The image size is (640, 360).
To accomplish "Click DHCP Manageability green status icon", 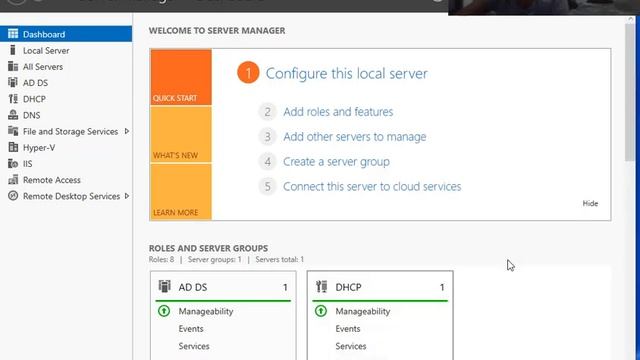I will pyautogui.click(x=321, y=311).
